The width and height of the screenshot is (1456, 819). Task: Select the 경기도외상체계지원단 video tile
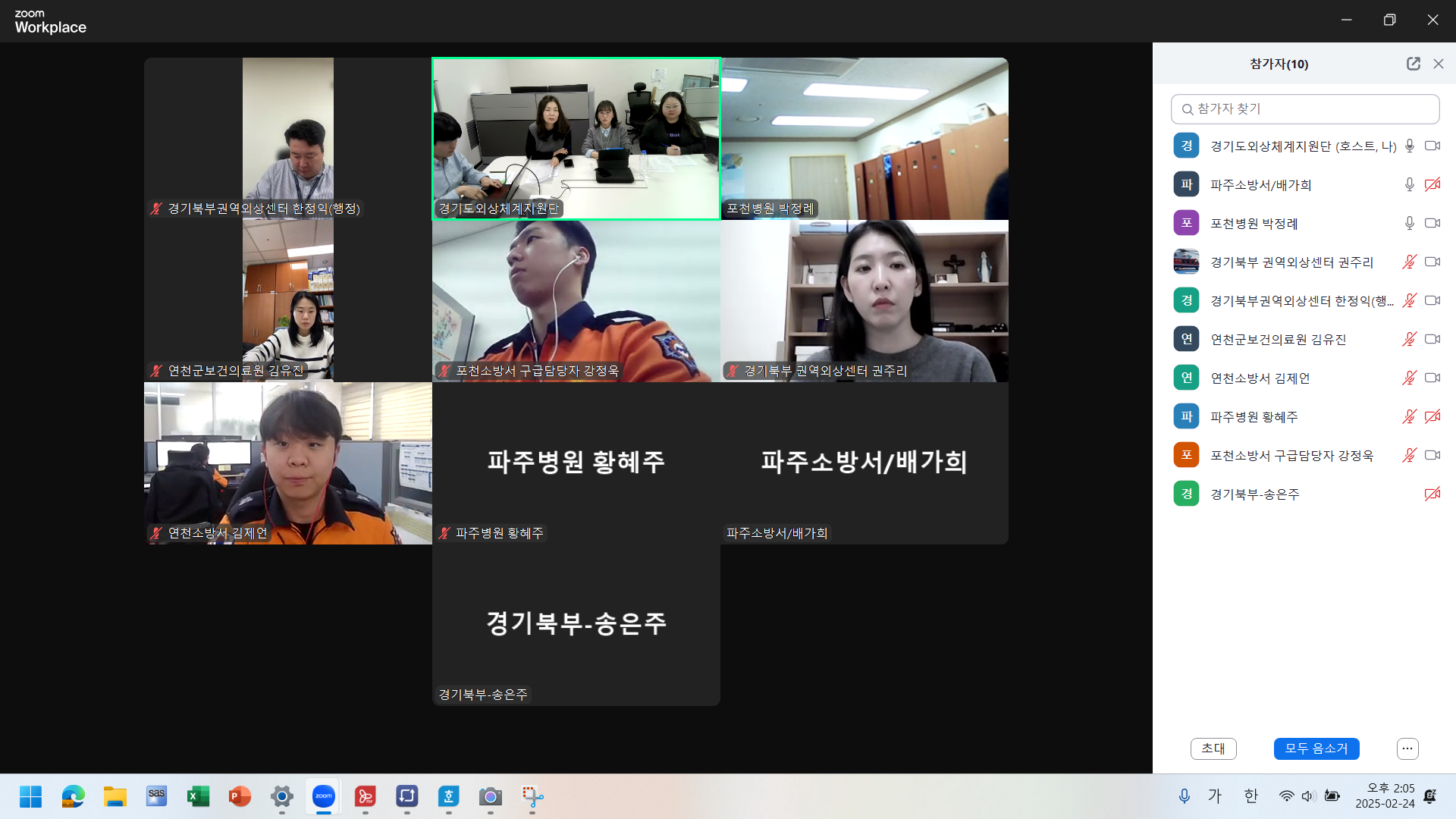[x=576, y=139]
